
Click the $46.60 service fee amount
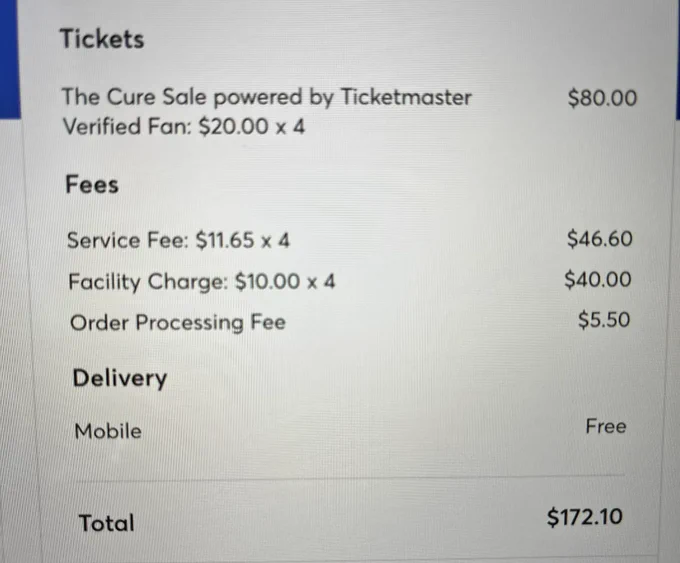click(x=600, y=239)
